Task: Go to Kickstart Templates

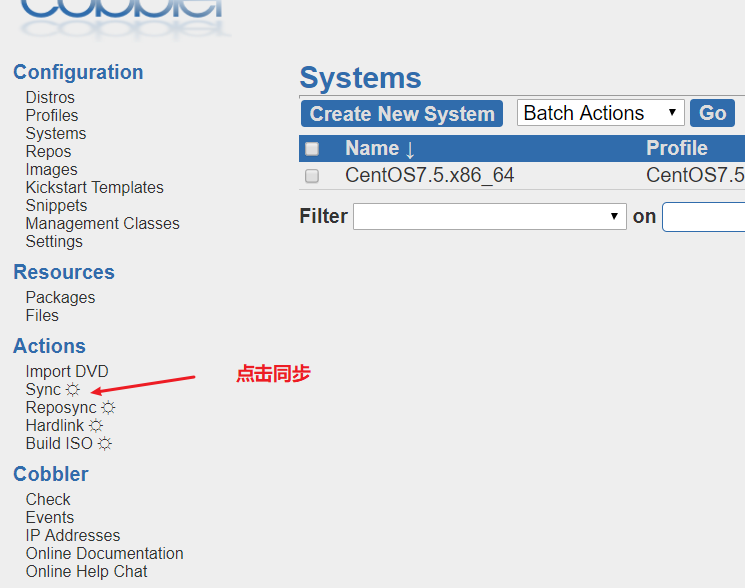Action: 94,188
